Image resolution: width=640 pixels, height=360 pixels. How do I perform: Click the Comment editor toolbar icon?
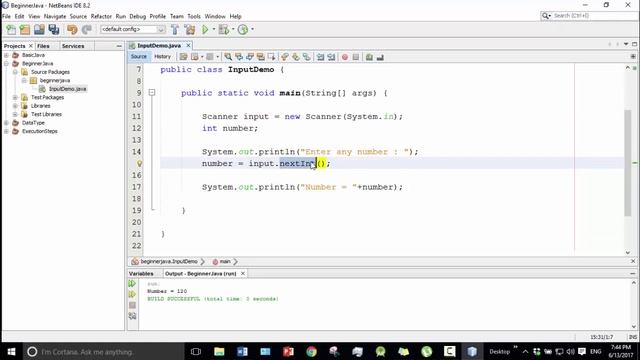(369, 57)
